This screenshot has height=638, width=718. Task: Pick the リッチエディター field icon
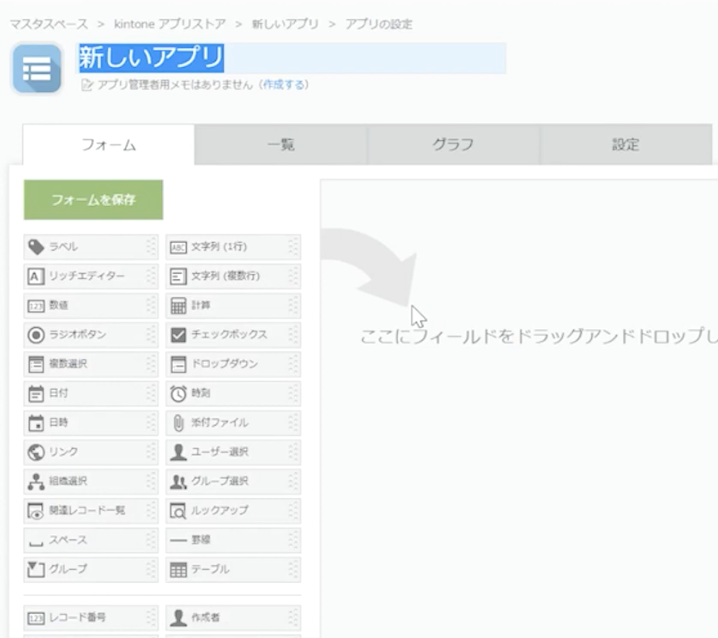(x=36, y=277)
